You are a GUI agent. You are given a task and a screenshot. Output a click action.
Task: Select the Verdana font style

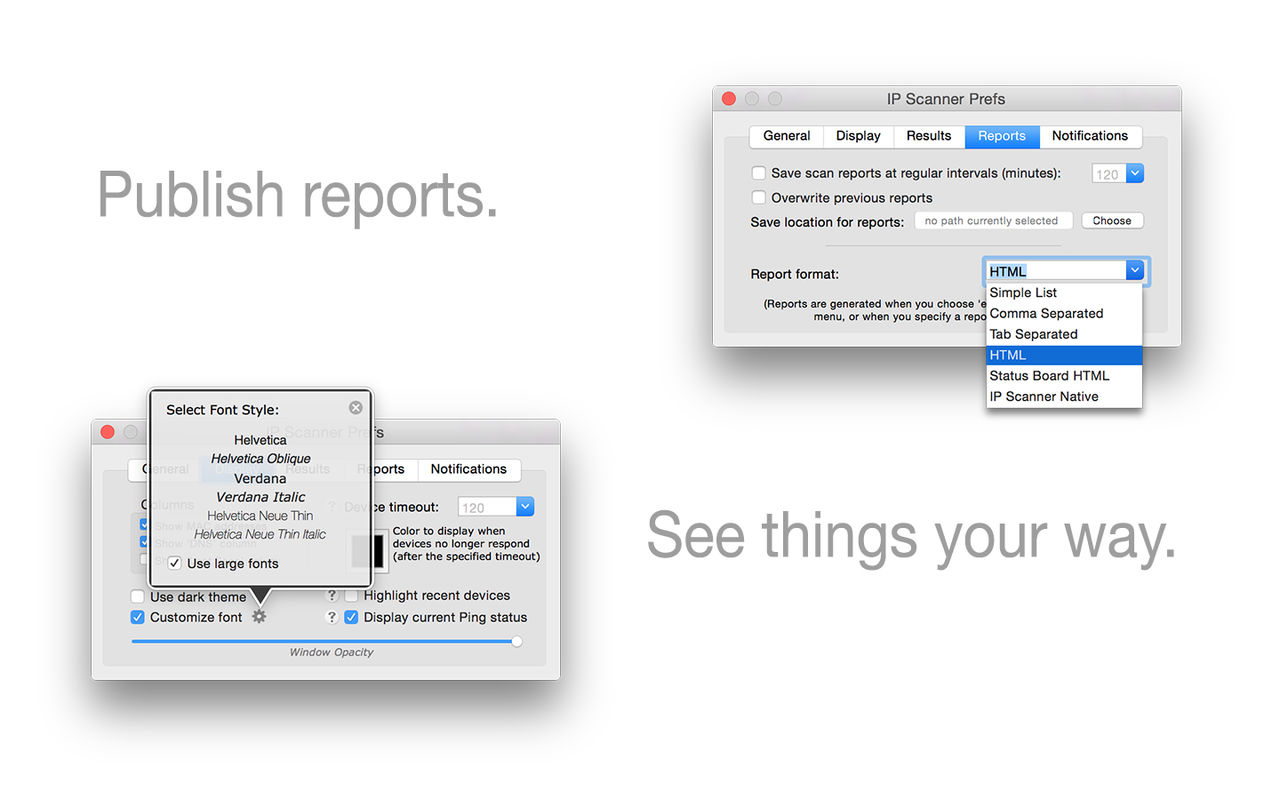coord(260,478)
